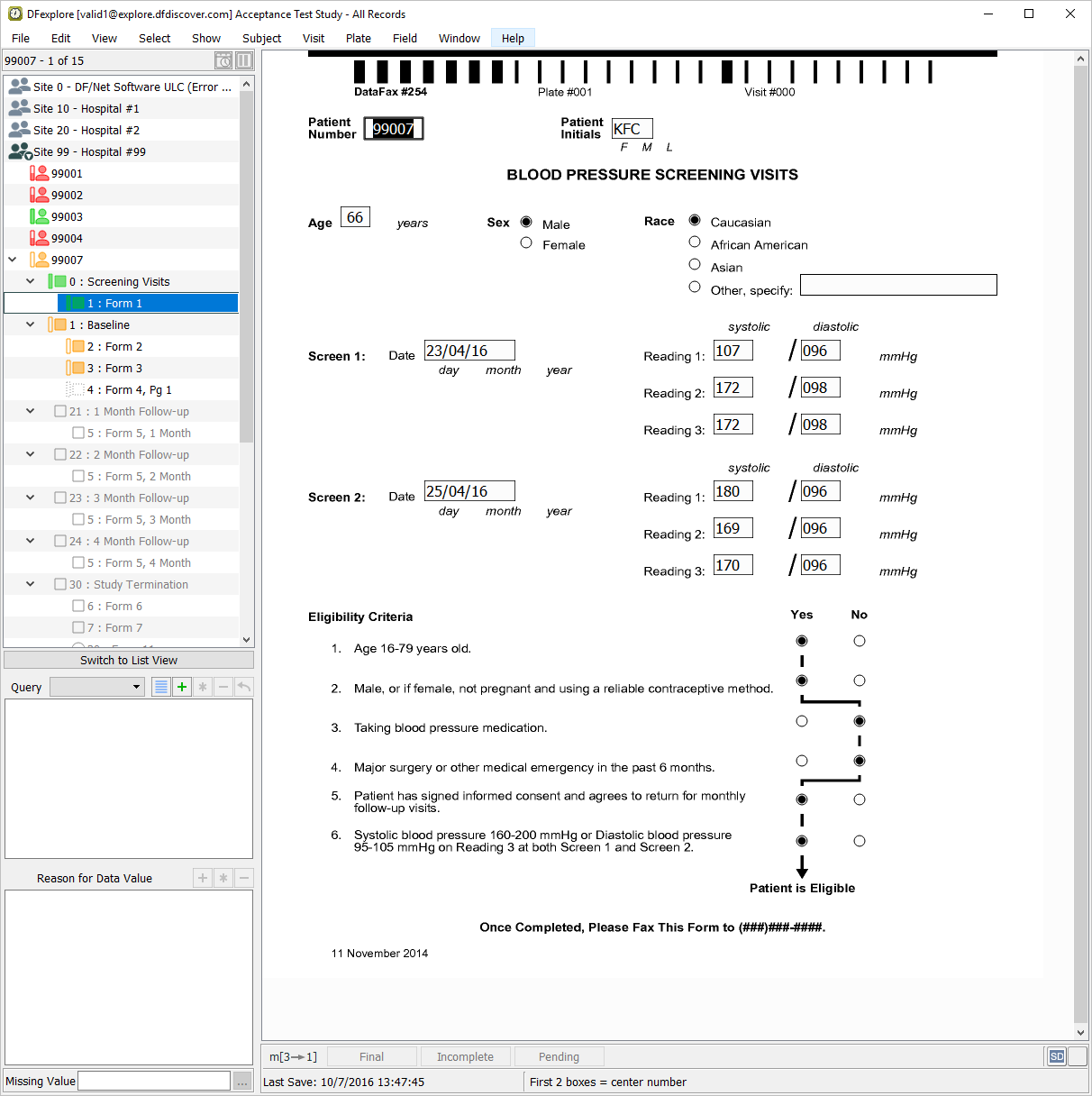Open the Query dropdown

click(x=97, y=687)
